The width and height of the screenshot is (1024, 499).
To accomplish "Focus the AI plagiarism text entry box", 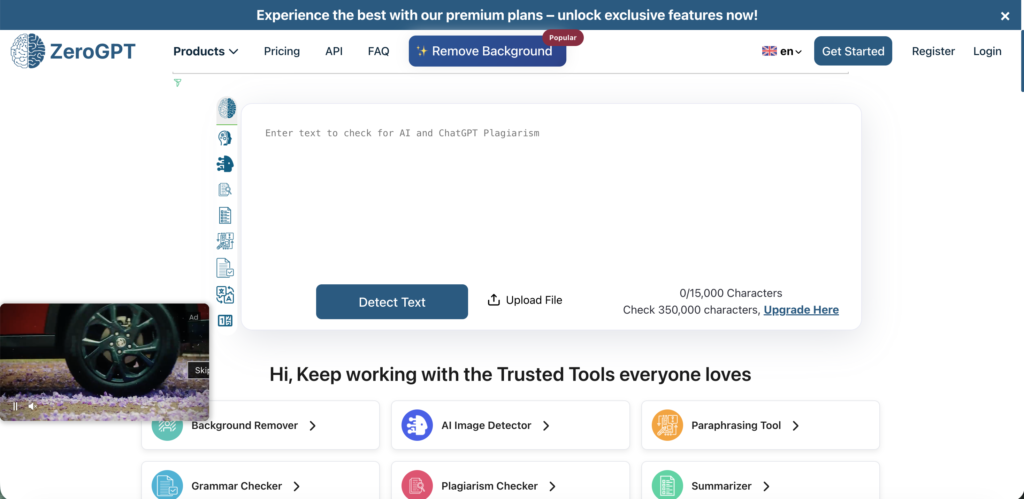I will click(551, 196).
